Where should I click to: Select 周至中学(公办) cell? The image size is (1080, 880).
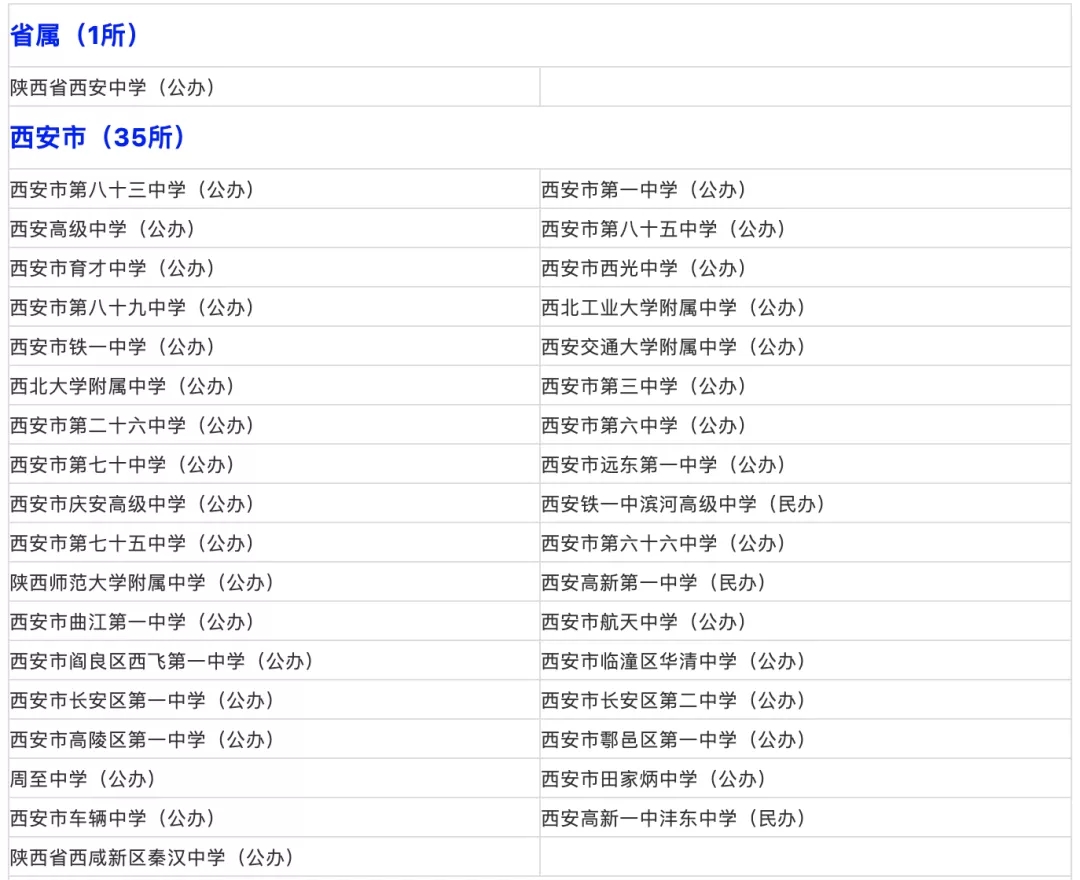(x=274, y=777)
